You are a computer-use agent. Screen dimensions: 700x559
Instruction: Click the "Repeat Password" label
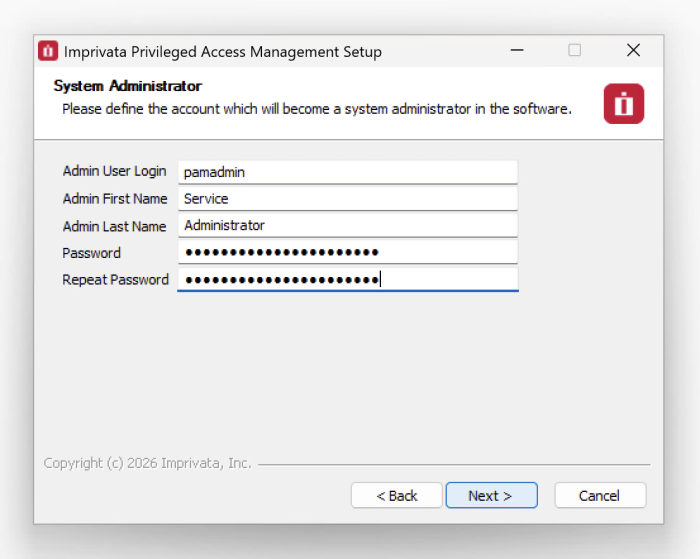pyautogui.click(x=115, y=280)
